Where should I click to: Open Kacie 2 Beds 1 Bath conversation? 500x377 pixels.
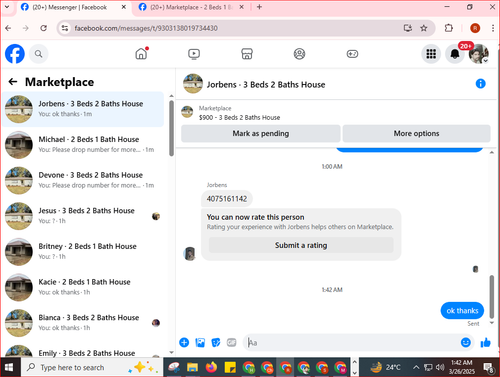coord(83,287)
